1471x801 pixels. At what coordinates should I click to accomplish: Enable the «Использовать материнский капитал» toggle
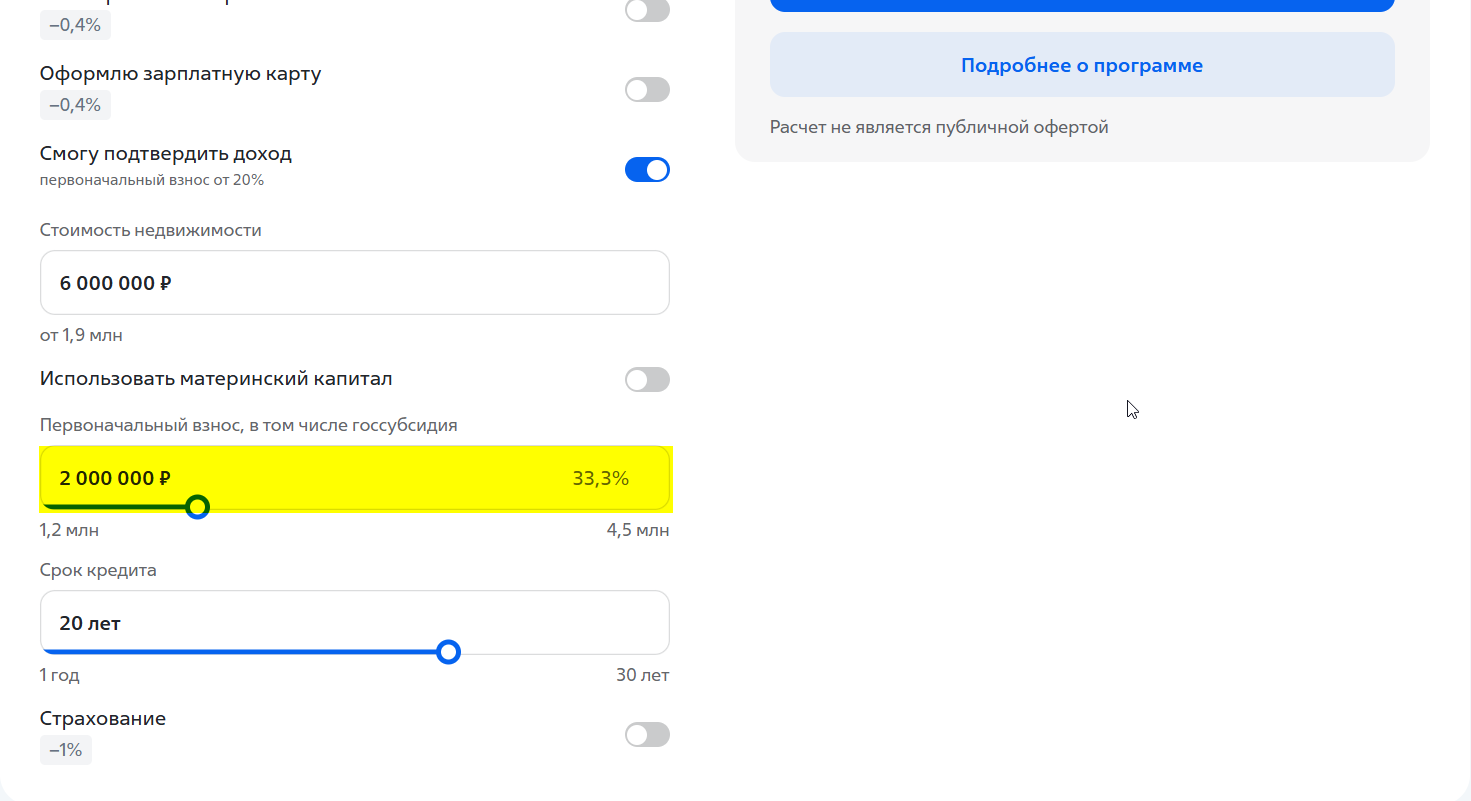[x=647, y=379]
